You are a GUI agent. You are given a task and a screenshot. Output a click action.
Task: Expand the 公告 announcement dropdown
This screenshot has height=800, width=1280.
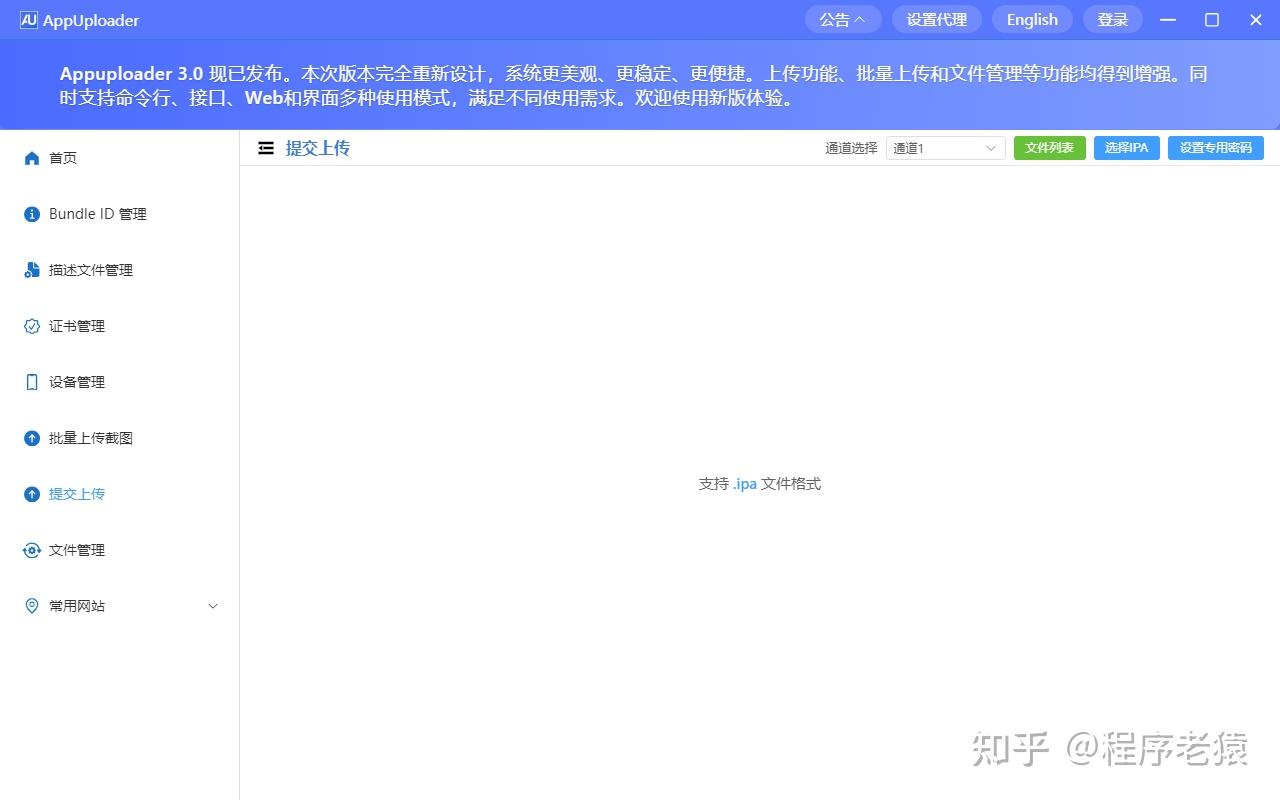coord(843,20)
